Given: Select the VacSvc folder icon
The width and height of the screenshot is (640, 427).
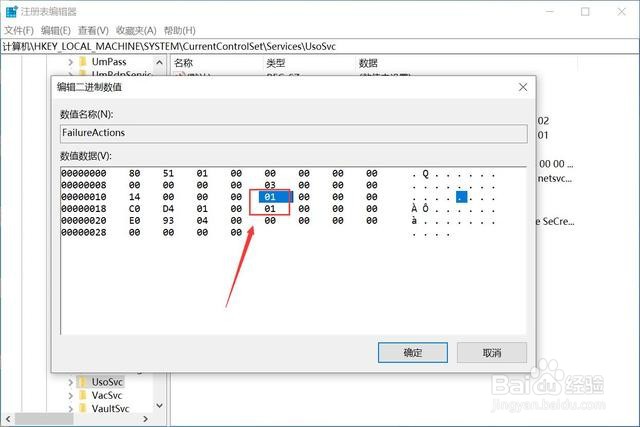Looking at the screenshot, I should coord(83,395).
